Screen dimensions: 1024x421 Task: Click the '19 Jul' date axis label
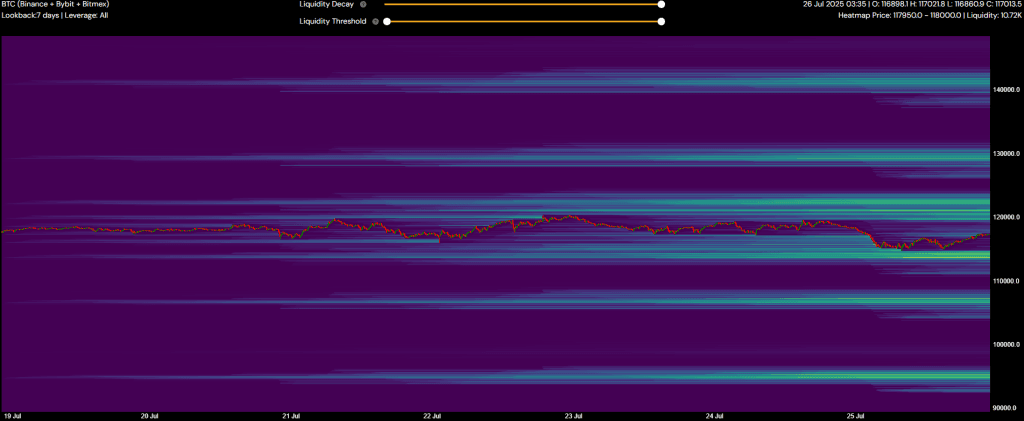click(12, 415)
